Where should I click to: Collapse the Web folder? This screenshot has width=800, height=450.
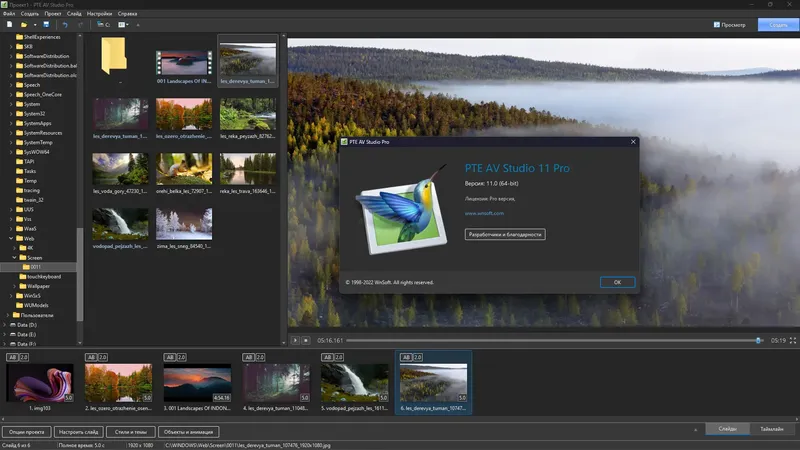click(x=11, y=238)
